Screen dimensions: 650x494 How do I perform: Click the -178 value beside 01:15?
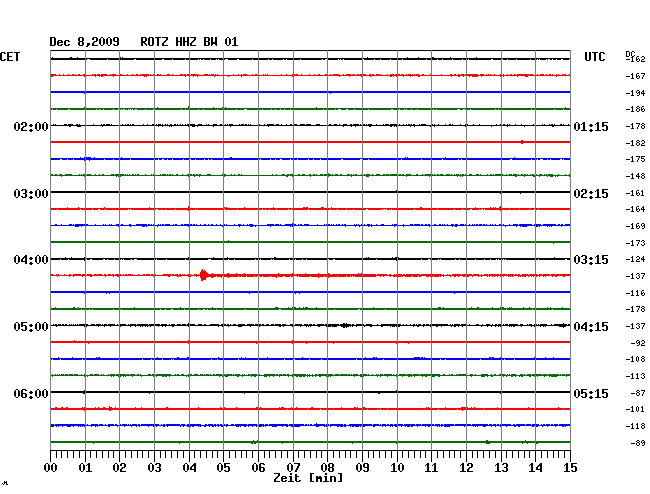click(635, 126)
